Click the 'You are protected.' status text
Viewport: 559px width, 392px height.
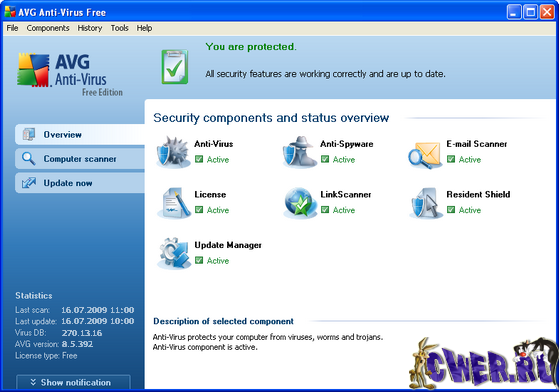[x=251, y=47]
